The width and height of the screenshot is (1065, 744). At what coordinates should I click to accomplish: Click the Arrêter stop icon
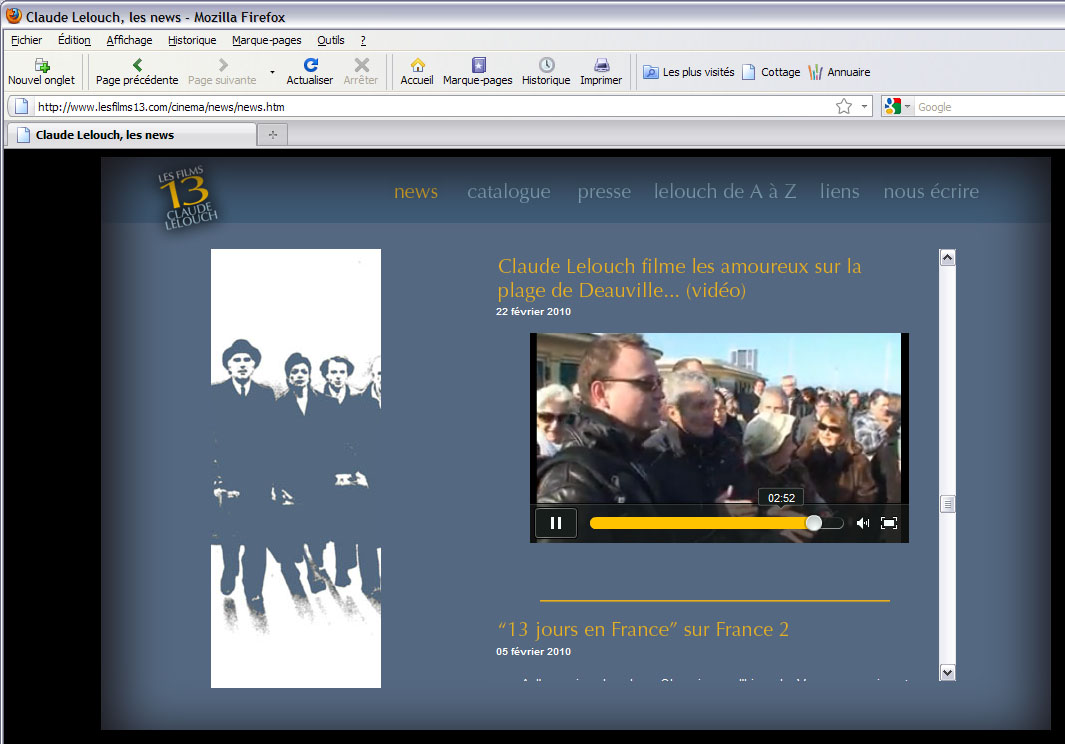[361, 65]
